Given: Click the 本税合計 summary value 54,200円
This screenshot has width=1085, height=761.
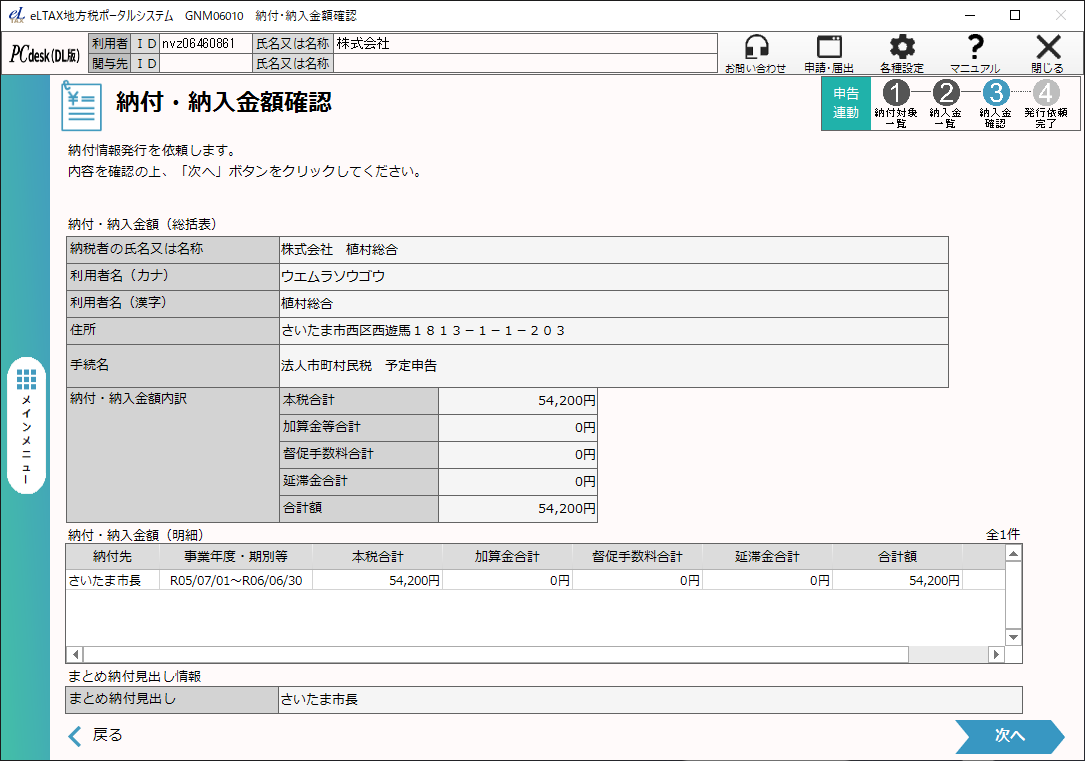Looking at the screenshot, I should 518,401.
